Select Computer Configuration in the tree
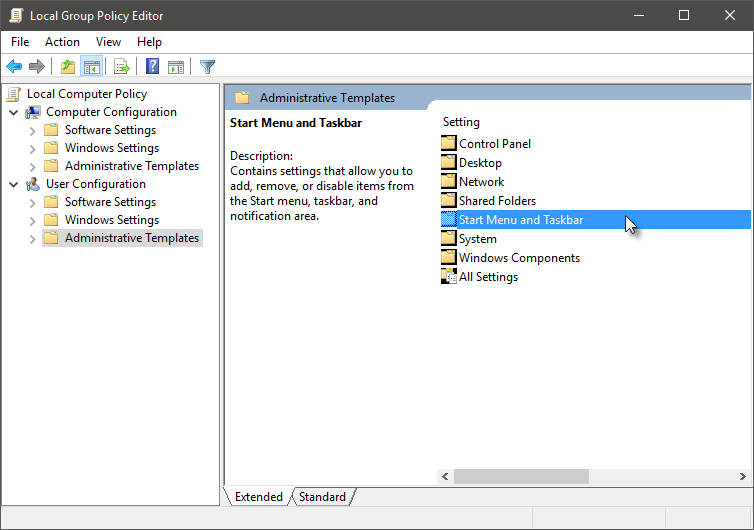The width and height of the screenshot is (754, 530). [111, 112]
